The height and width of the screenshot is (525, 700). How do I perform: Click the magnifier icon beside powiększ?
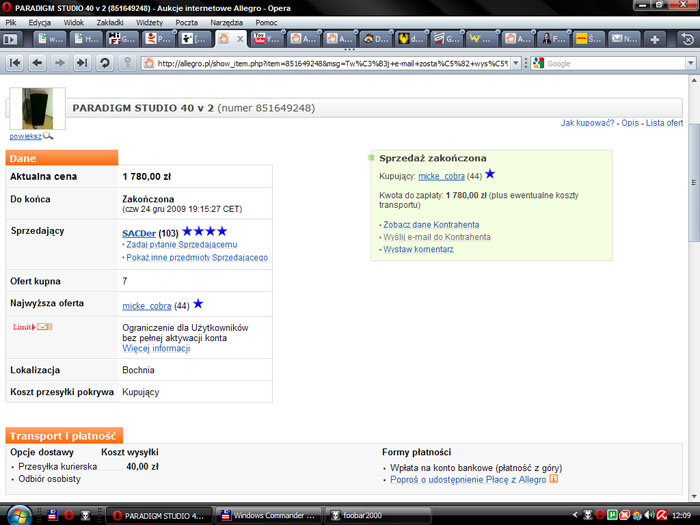click(48, 136)
